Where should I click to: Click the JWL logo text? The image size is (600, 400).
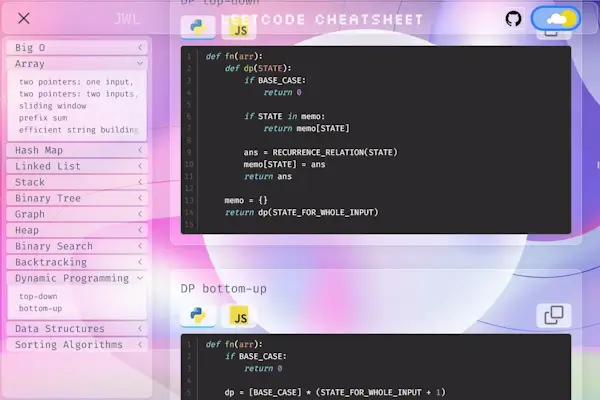click(127, 18)
